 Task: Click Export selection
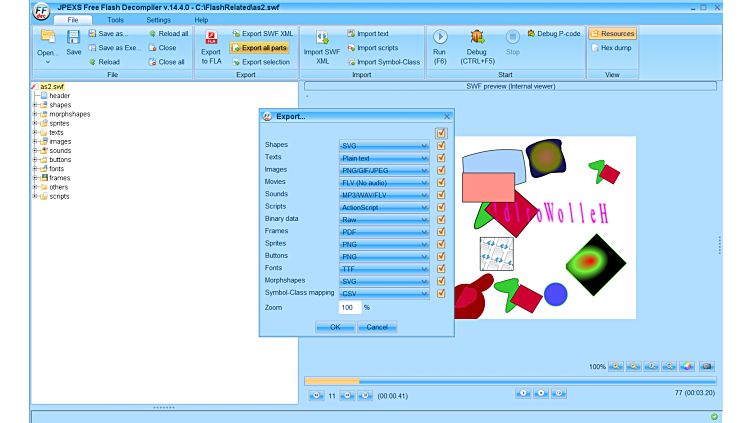261,62
